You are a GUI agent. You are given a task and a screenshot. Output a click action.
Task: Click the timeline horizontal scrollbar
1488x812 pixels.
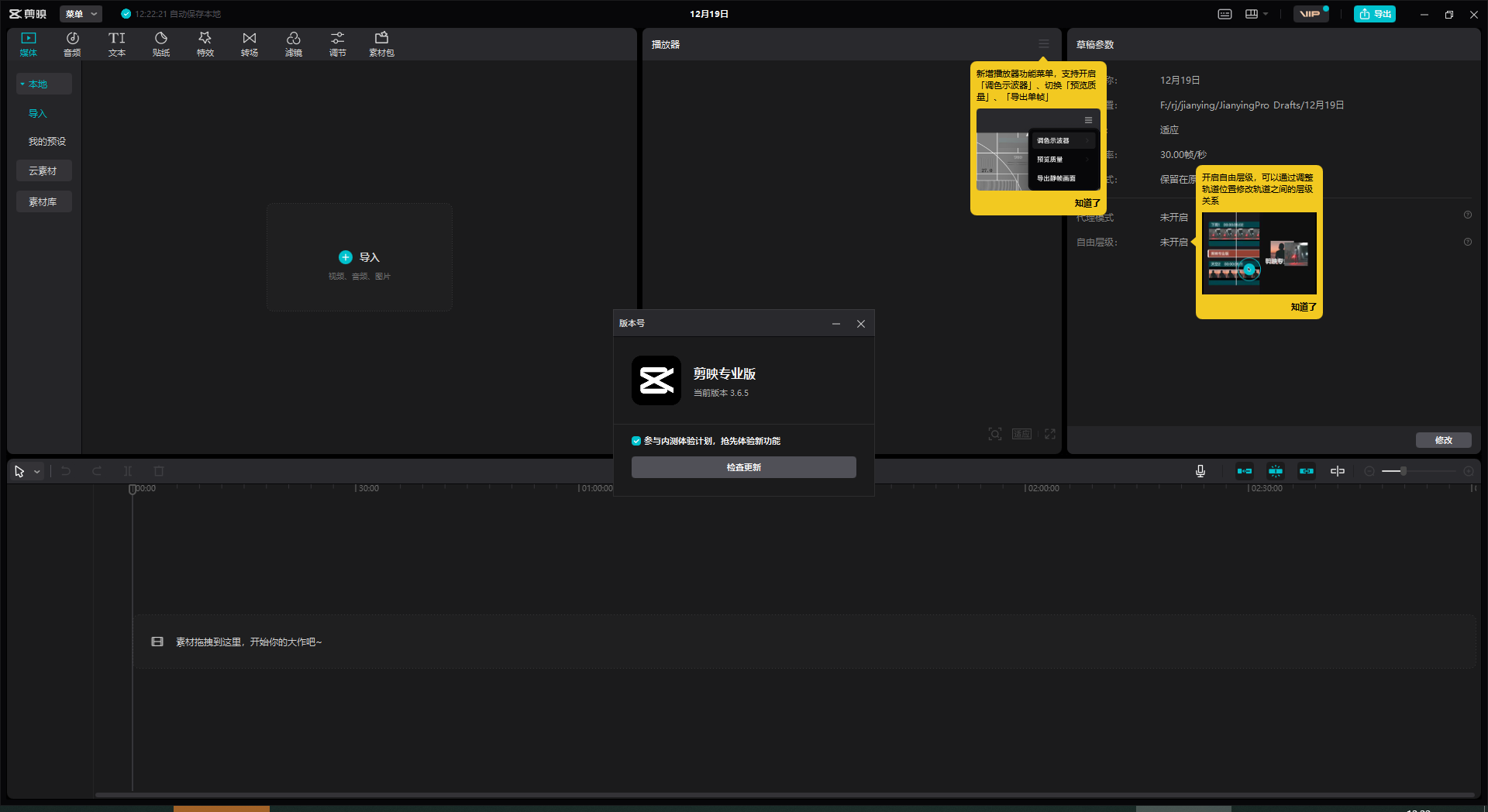click(x=784, y=794)
